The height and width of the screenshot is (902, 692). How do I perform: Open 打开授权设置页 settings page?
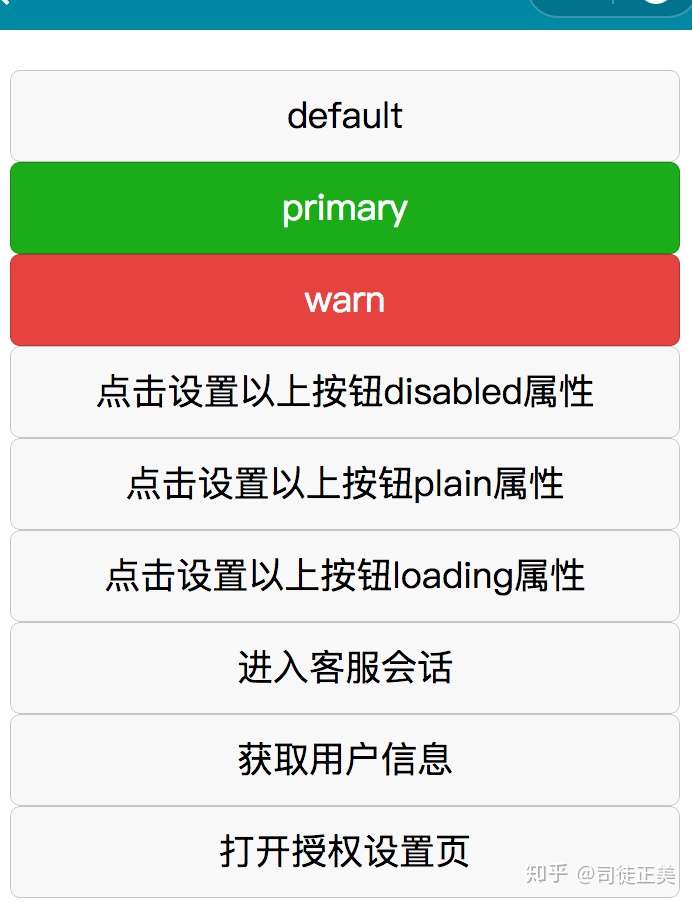[345, 852]
